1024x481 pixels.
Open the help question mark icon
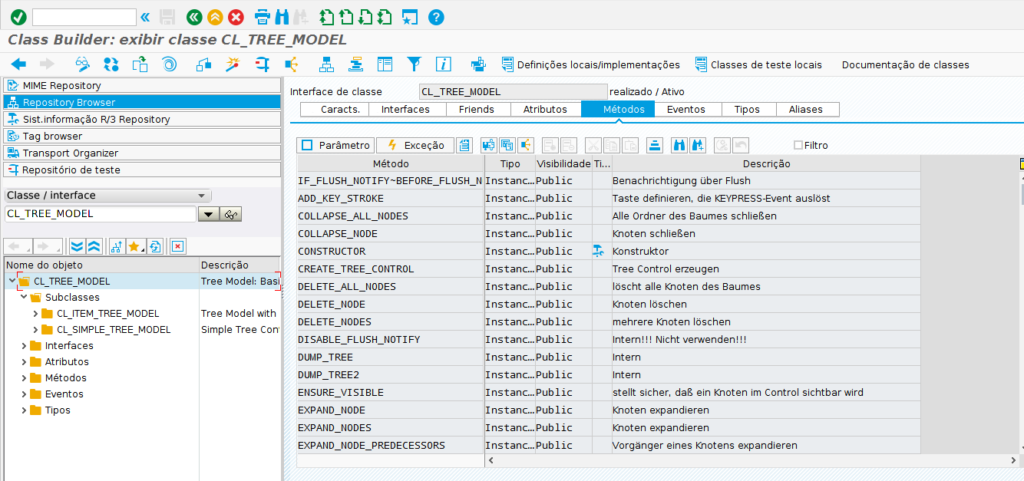pos(436,17)
